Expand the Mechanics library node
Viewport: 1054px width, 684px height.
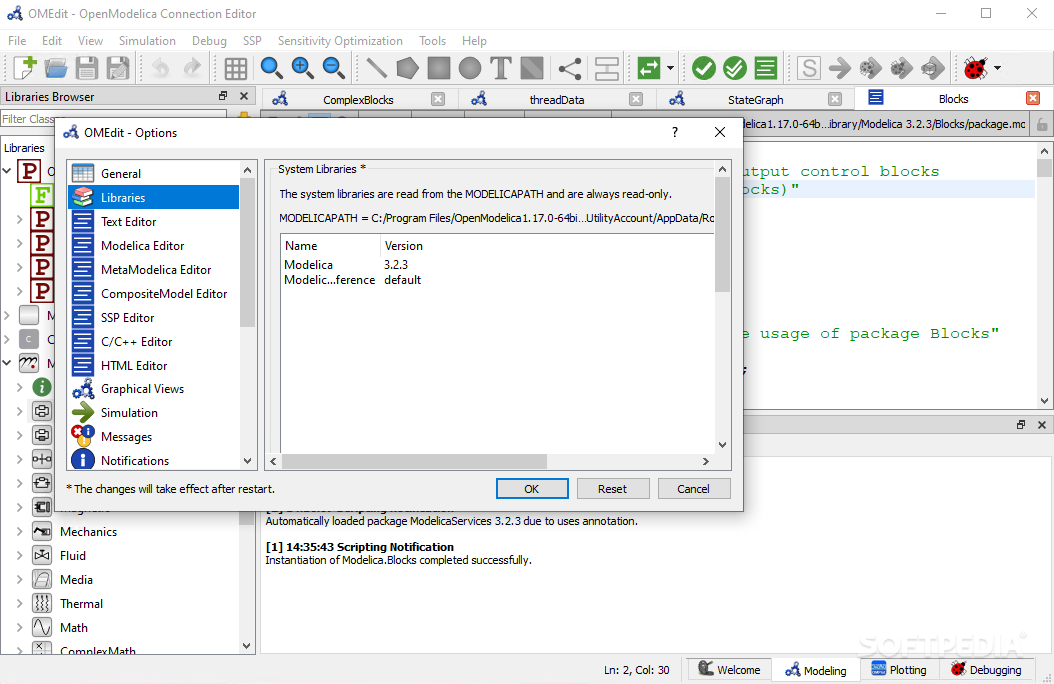coord(19,531)
